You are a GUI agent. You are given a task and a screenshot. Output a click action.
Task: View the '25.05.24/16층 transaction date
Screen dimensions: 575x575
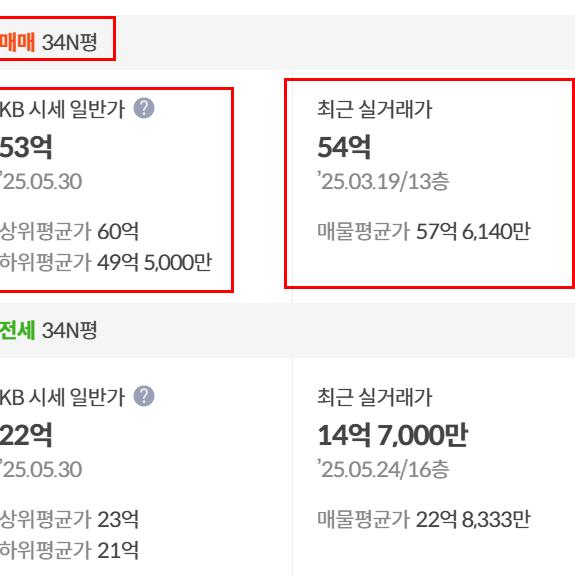(383, 469)
